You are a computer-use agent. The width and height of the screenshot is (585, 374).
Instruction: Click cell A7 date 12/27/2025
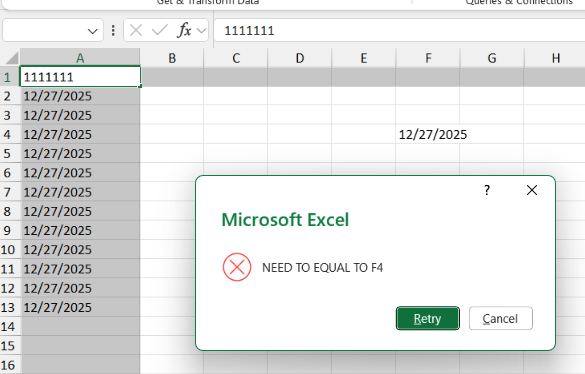80,192
